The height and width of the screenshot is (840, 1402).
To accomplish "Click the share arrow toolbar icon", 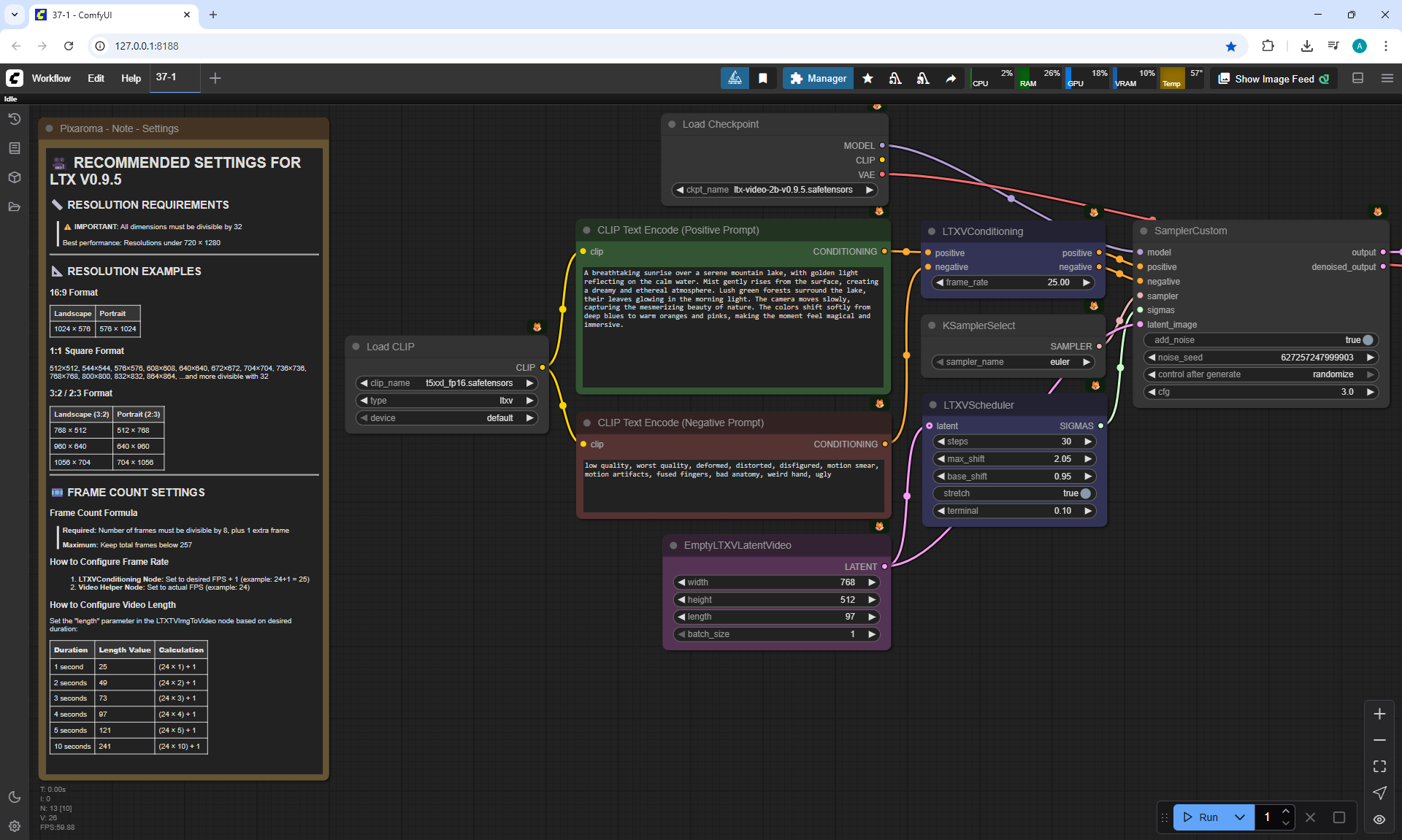I will 951,78.
